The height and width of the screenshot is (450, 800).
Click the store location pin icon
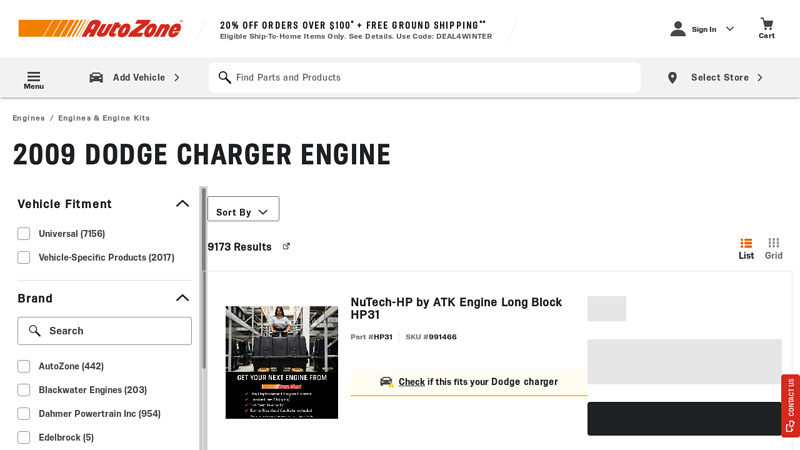[x=672, y=78]
